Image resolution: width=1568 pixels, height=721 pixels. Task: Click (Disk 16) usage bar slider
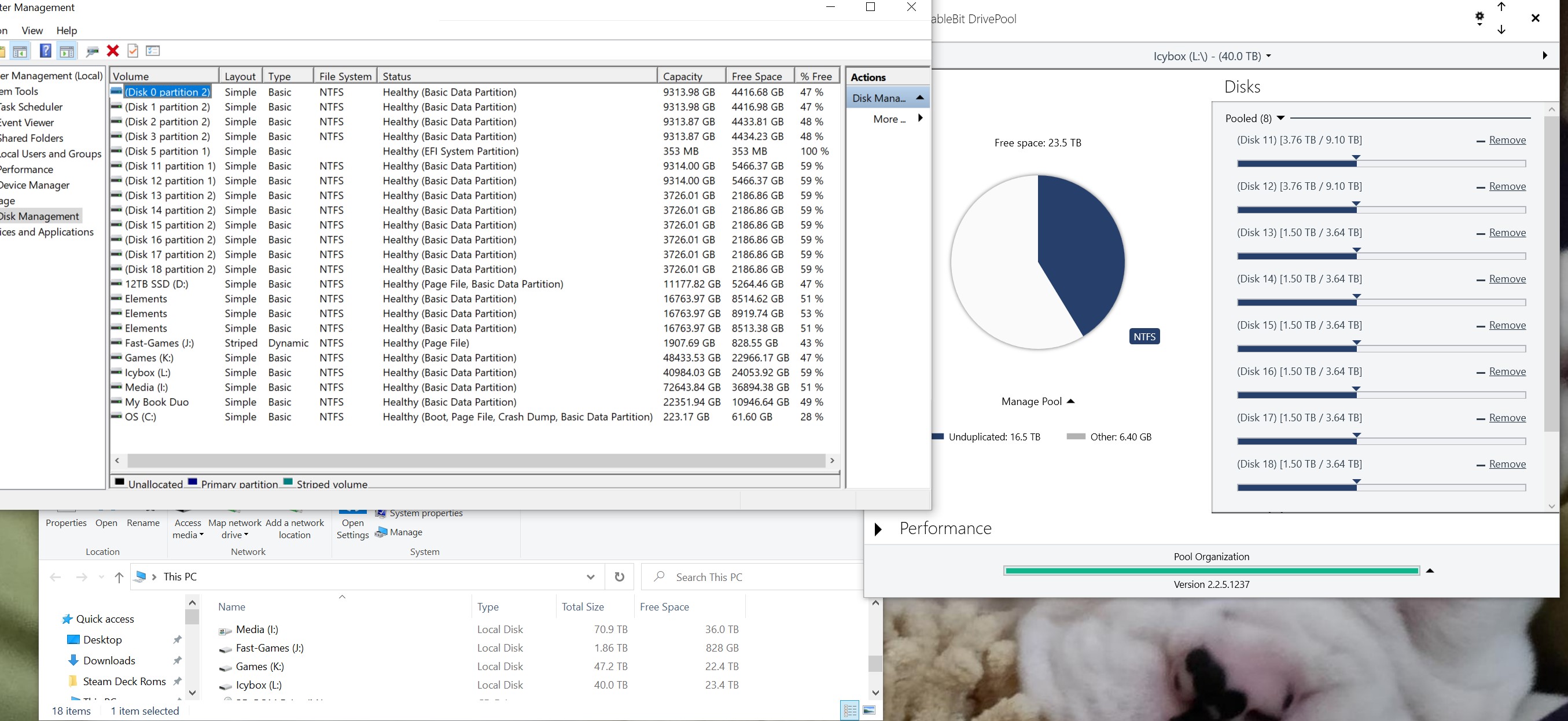click(1381, 395)
